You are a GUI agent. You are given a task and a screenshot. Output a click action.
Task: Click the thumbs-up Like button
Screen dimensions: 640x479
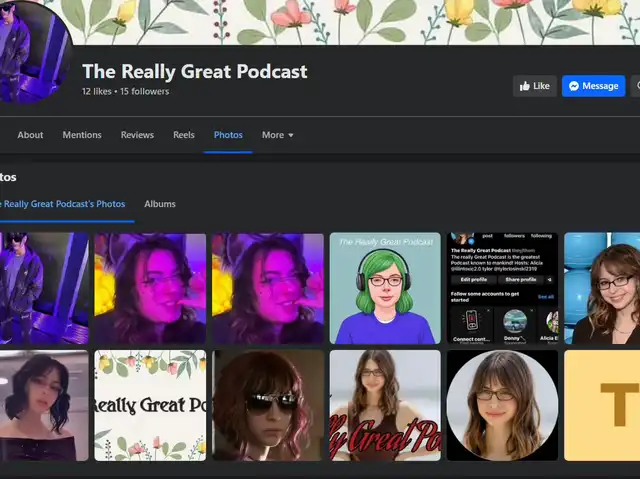pos(535,86)
